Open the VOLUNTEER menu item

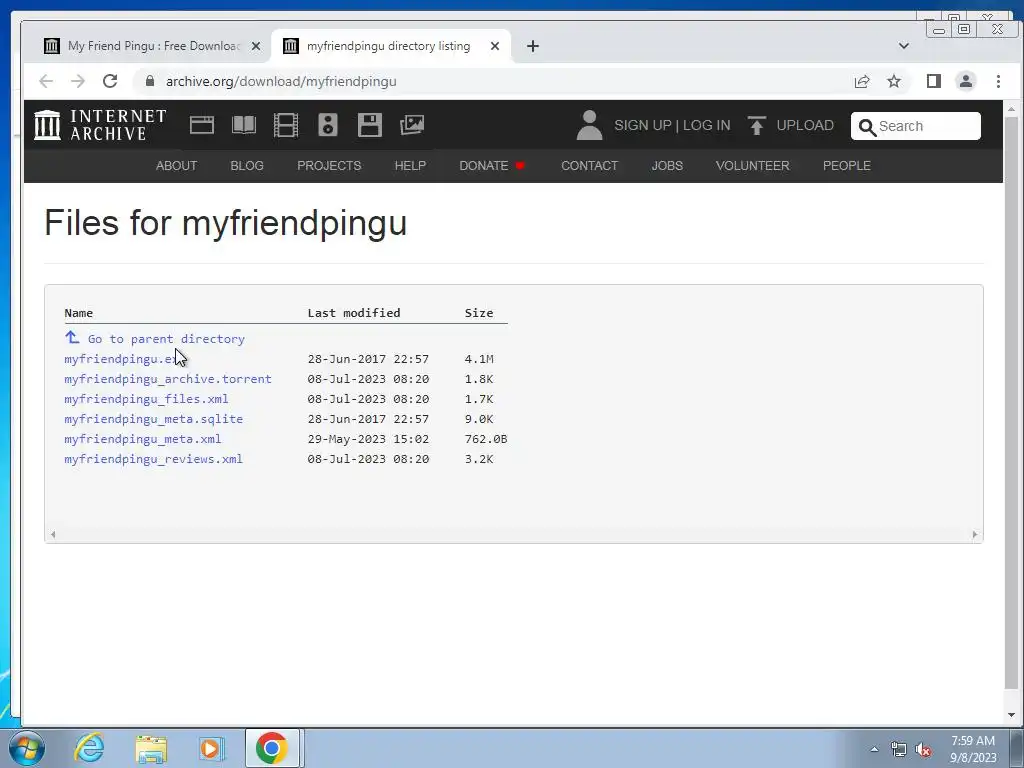coord(753,166)
